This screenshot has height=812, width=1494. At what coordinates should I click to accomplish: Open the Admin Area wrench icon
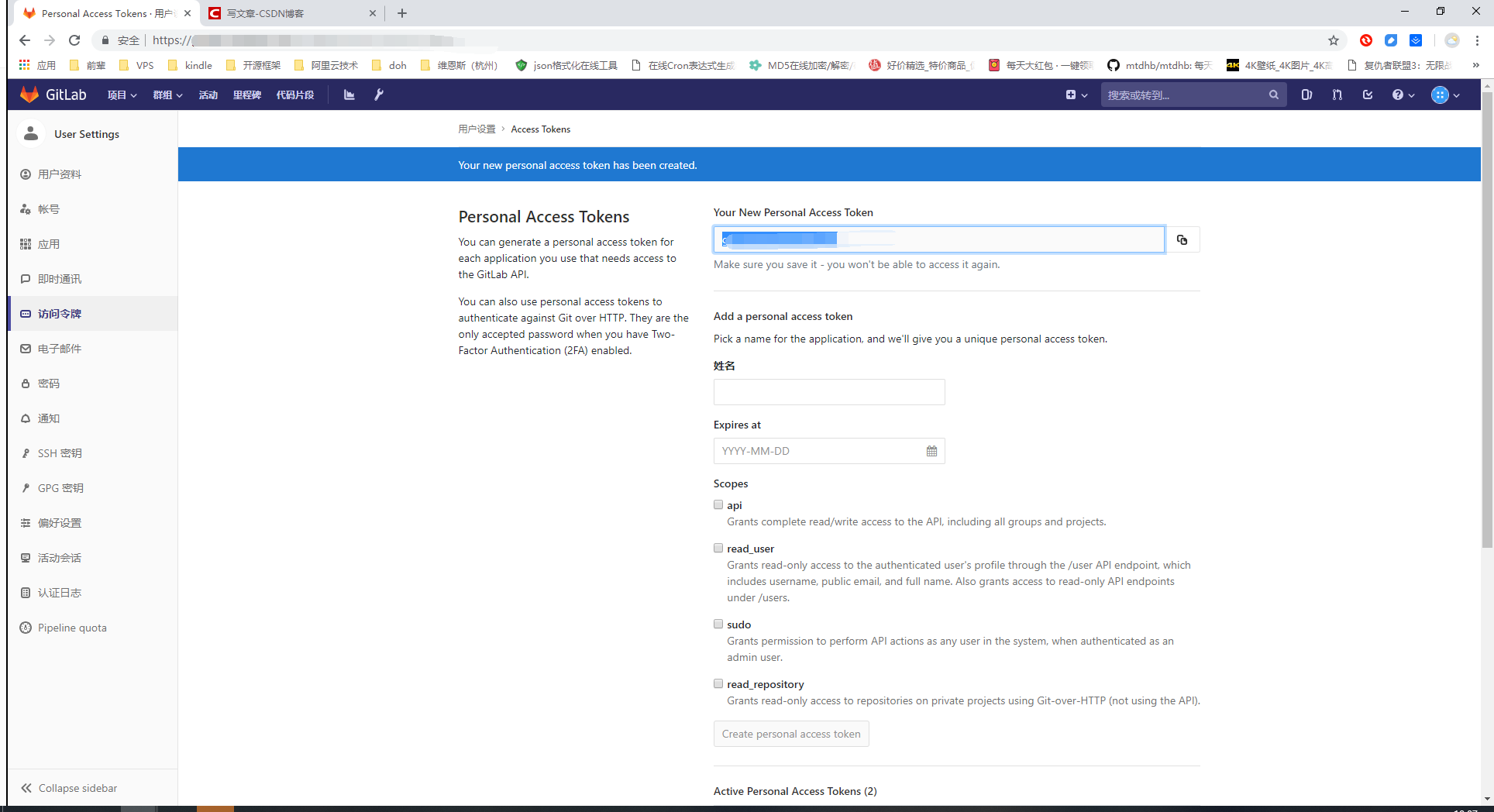tap(379, 95)
